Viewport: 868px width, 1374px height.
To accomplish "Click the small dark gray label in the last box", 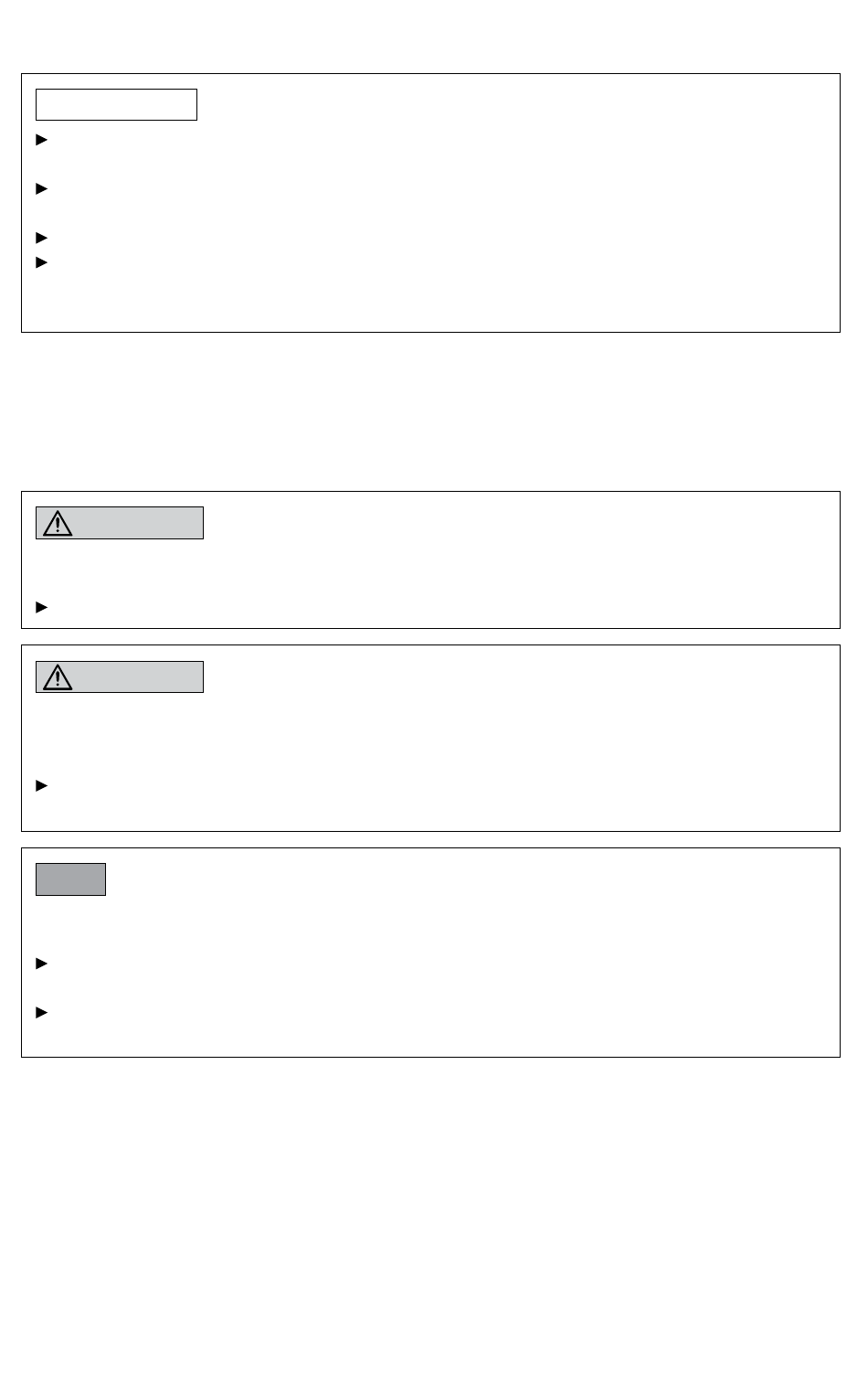I will tap(70, 879).
